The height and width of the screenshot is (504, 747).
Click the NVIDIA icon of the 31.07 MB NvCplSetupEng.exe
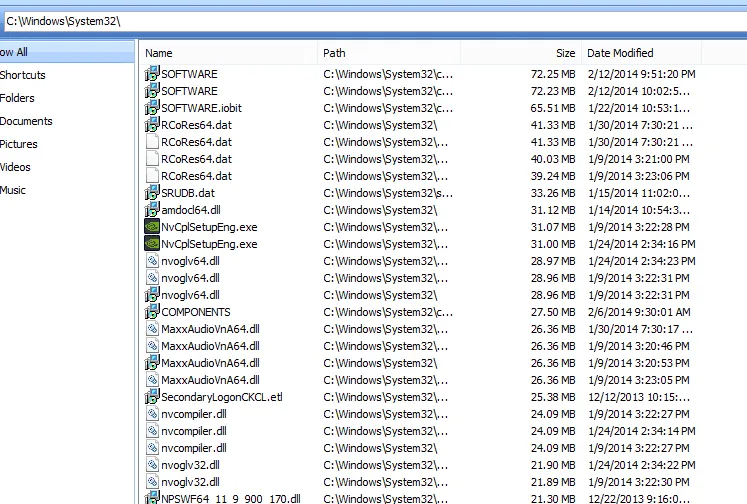tap(152, 227)
